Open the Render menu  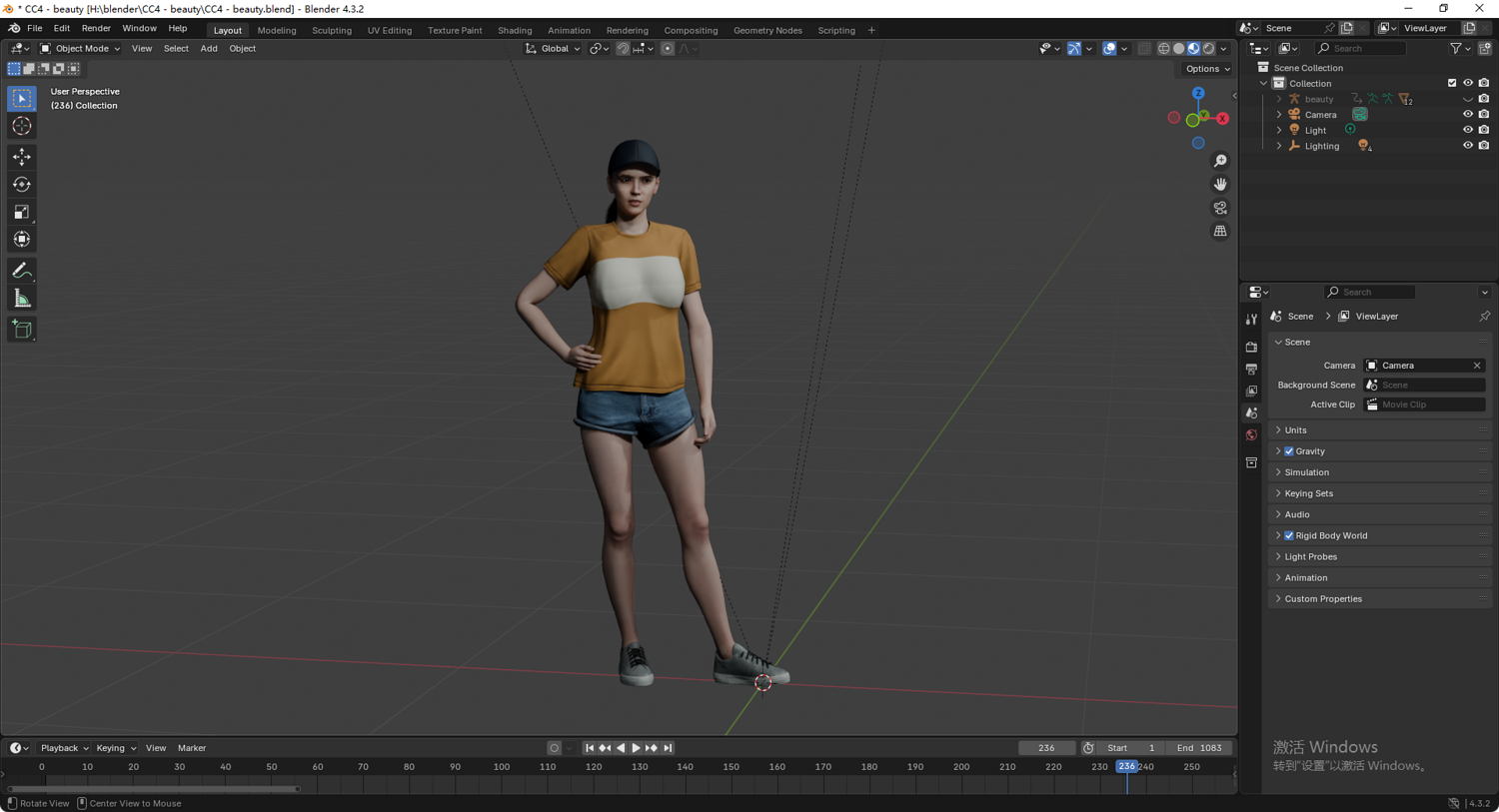click(x=96, y=29)
